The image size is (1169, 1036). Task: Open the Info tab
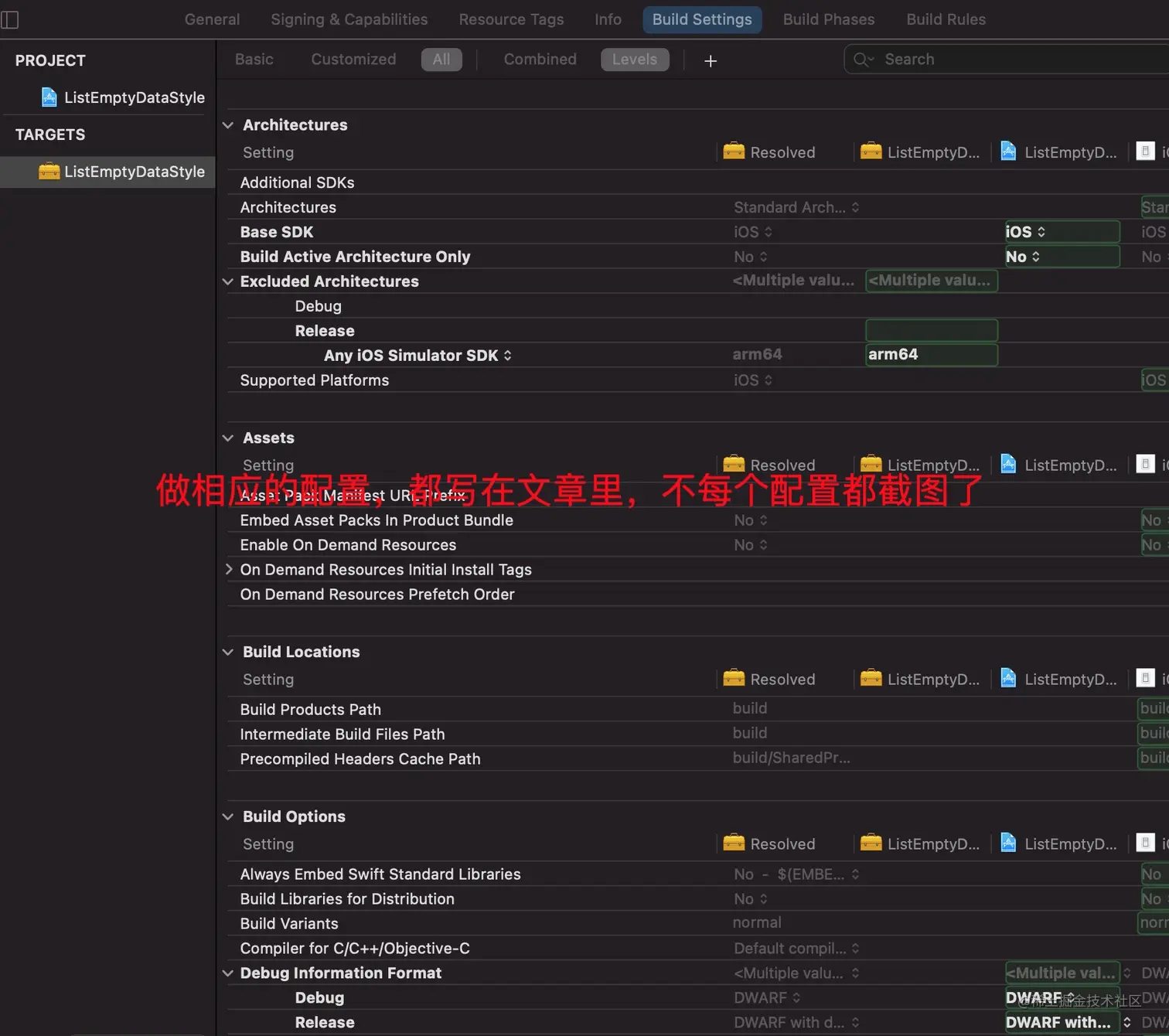(608, 19)
